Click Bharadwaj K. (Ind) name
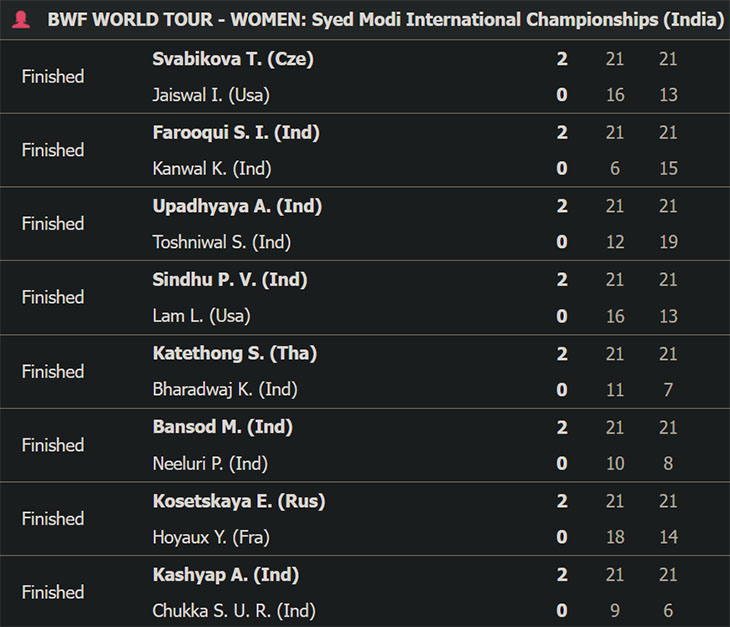This screenshot has height=627, width=730. click(x=225, y=390)
